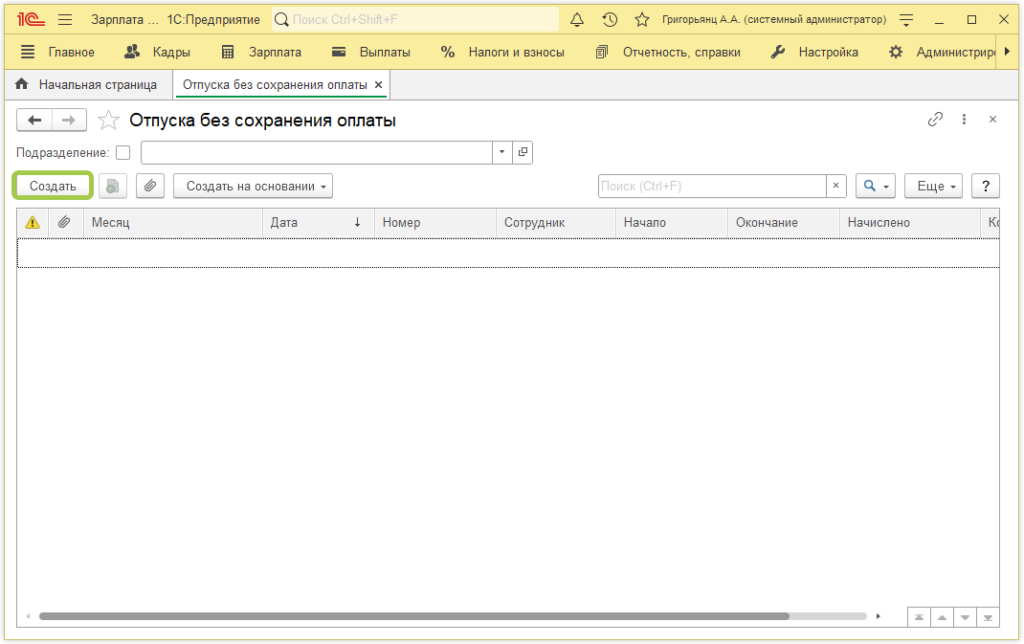Close the Отпуска без сохранения оплаты tab
1024x644 pixels.
pyautogui.click(x=378, y=85)
